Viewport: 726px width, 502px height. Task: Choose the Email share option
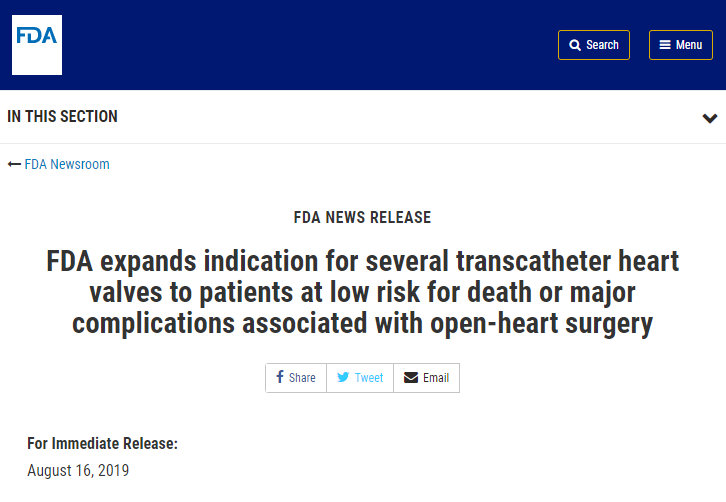426,378
